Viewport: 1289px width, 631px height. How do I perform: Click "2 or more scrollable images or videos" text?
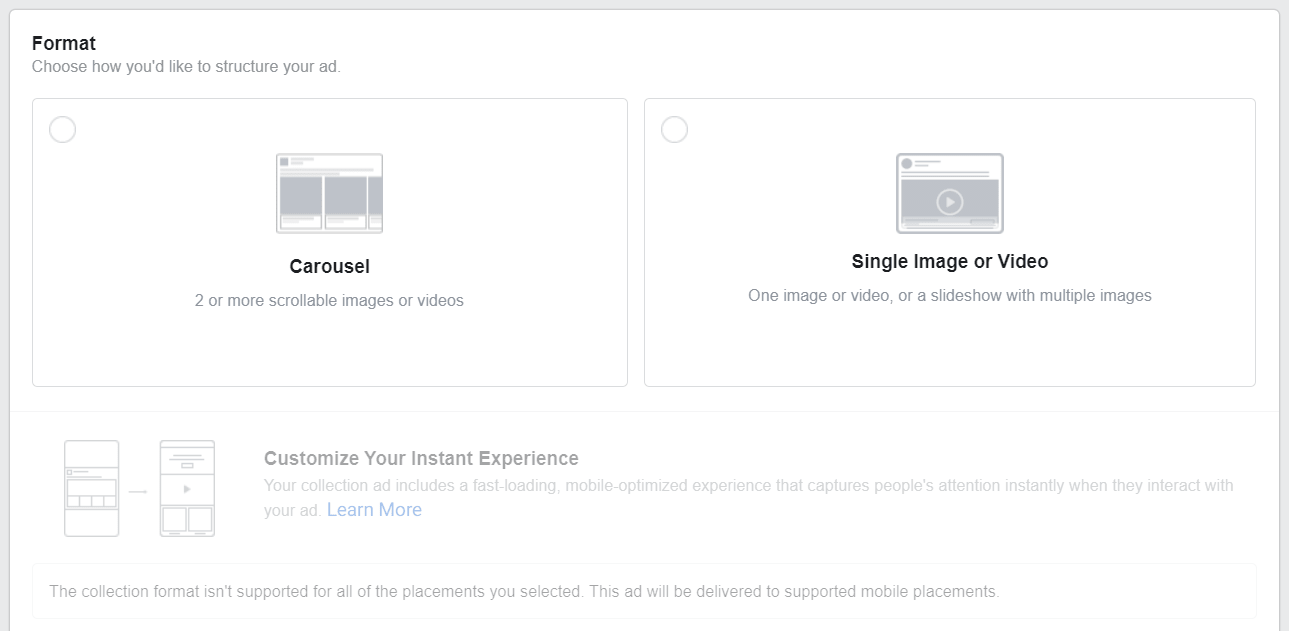[329, 300]
